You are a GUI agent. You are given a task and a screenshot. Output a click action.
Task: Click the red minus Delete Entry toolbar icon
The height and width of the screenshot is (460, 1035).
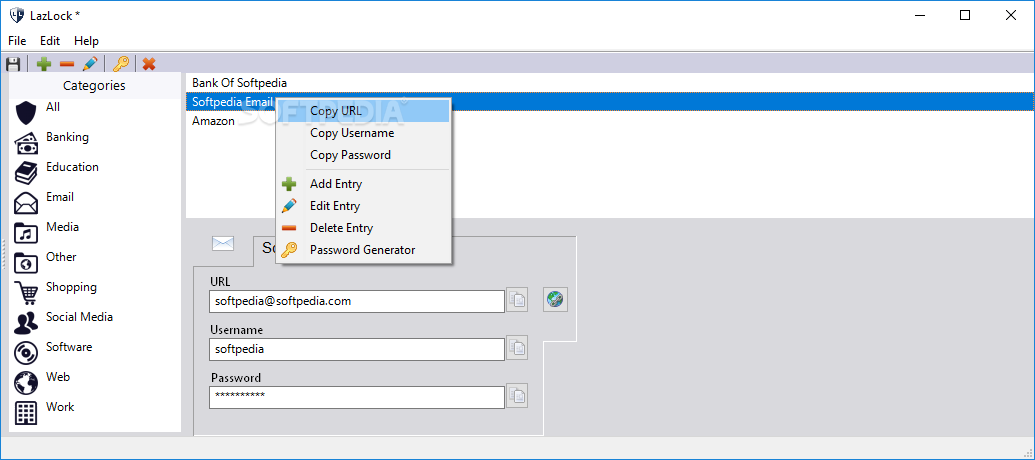[x=67, y=64]
